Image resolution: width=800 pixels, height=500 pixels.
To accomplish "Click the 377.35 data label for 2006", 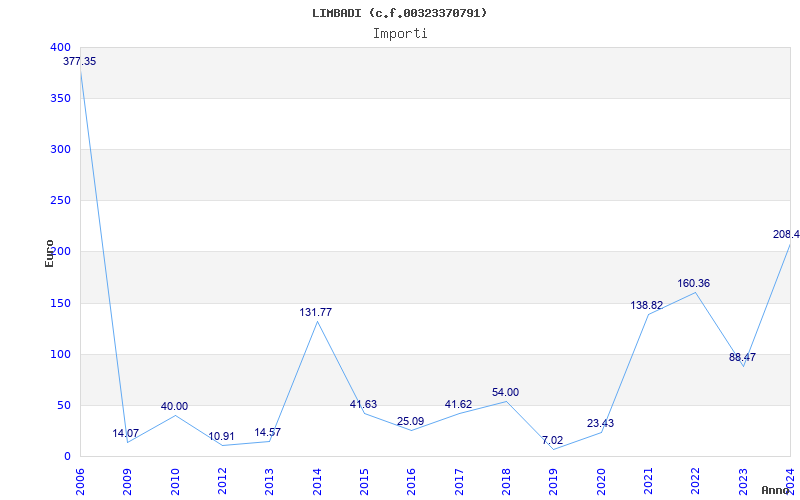I will (x=79, y=62).
